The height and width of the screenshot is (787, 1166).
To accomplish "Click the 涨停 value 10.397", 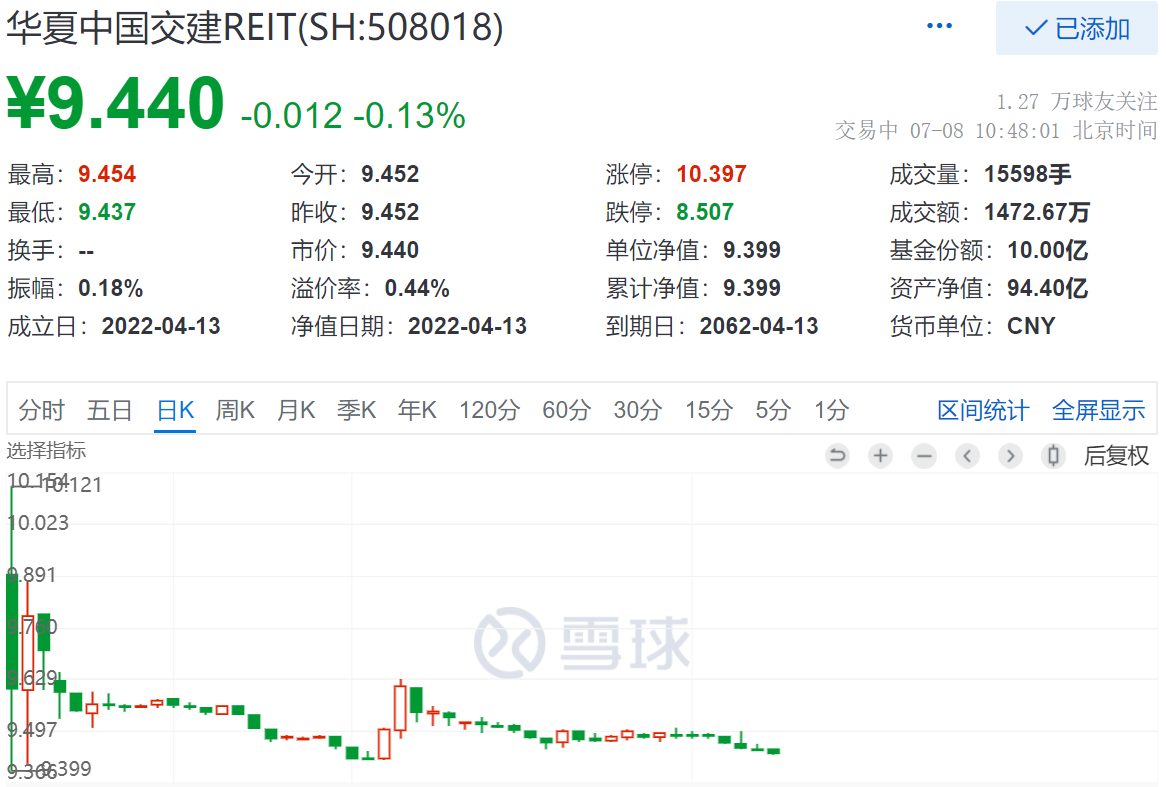I will 712,174.
